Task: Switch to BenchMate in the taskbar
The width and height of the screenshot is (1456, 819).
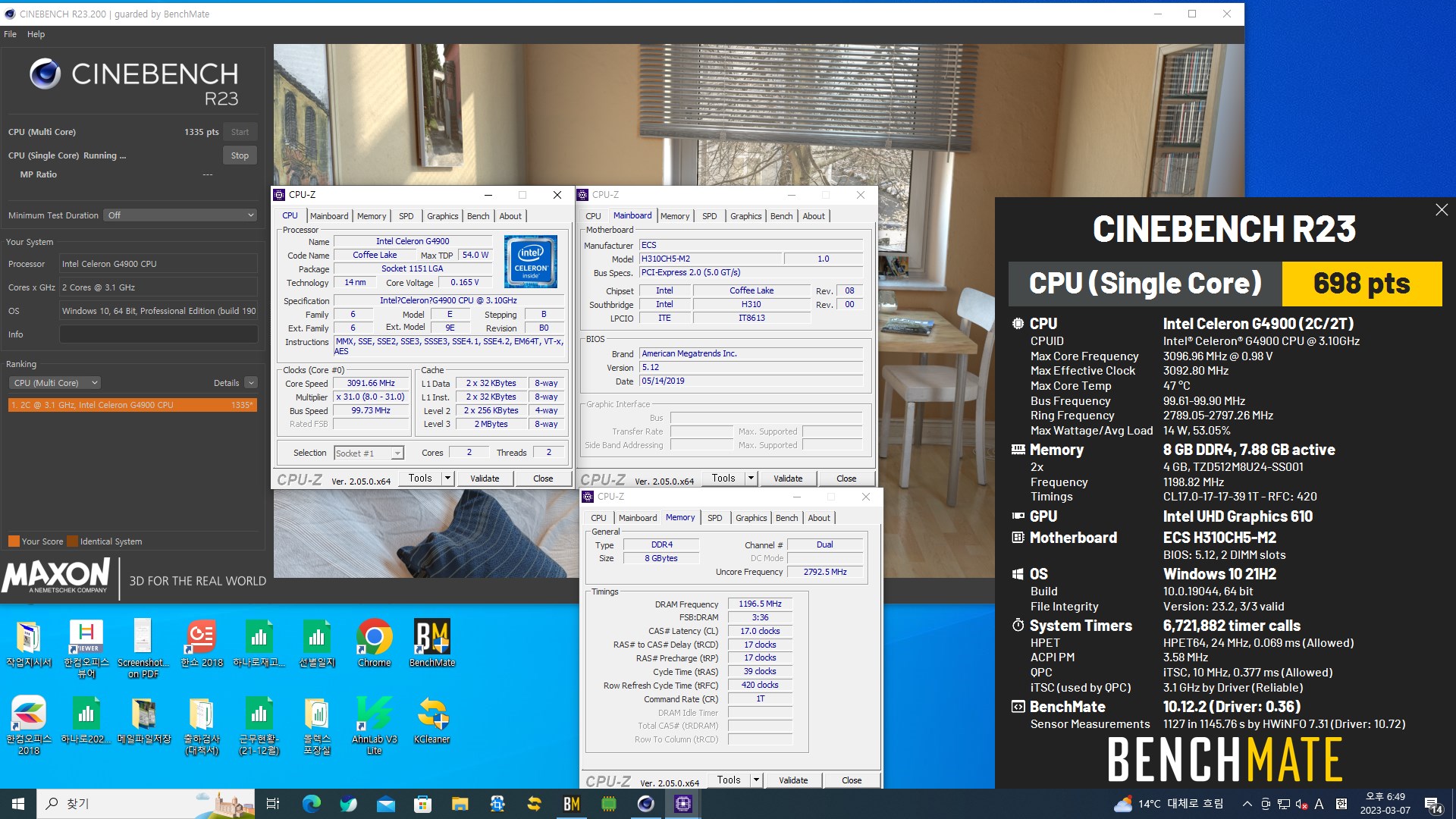Action: (x=571, y=804)
